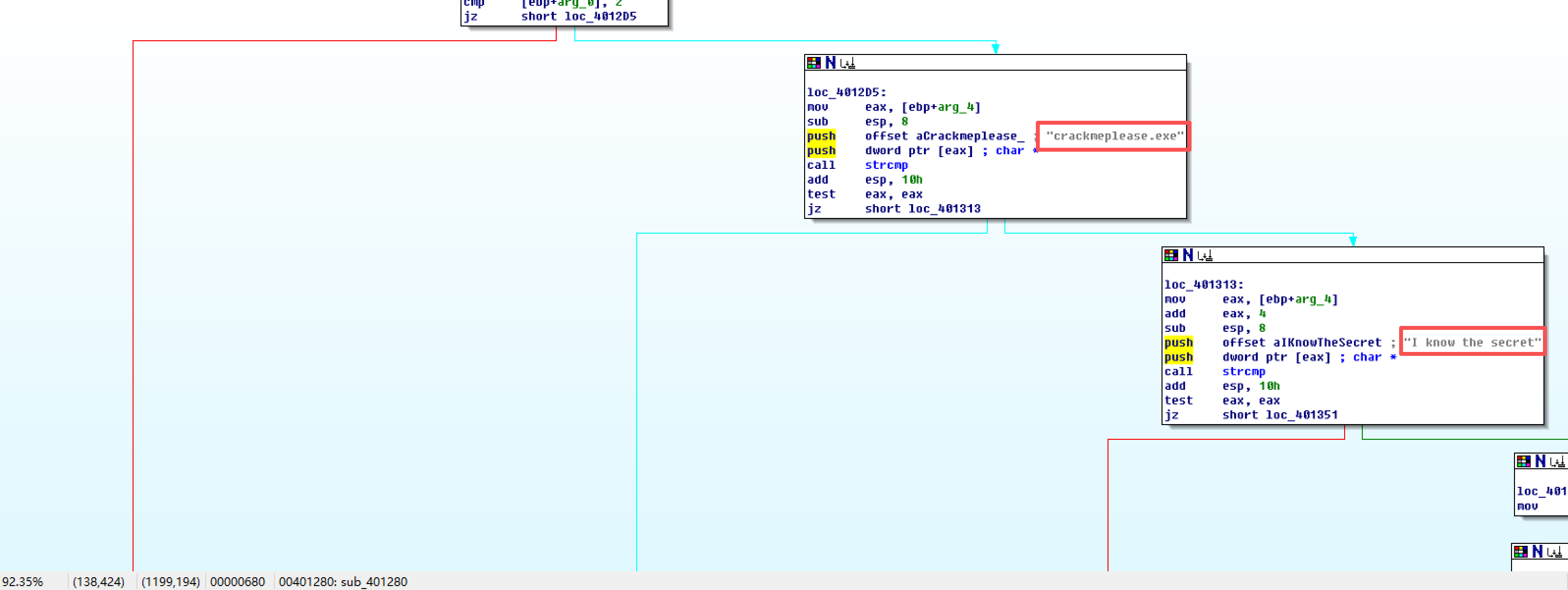Image resolution: width=1568 pixels, height=590 pixels.
Task: Click node color icon on loc_4012D5 block
Action: click(x=813, y=63)
